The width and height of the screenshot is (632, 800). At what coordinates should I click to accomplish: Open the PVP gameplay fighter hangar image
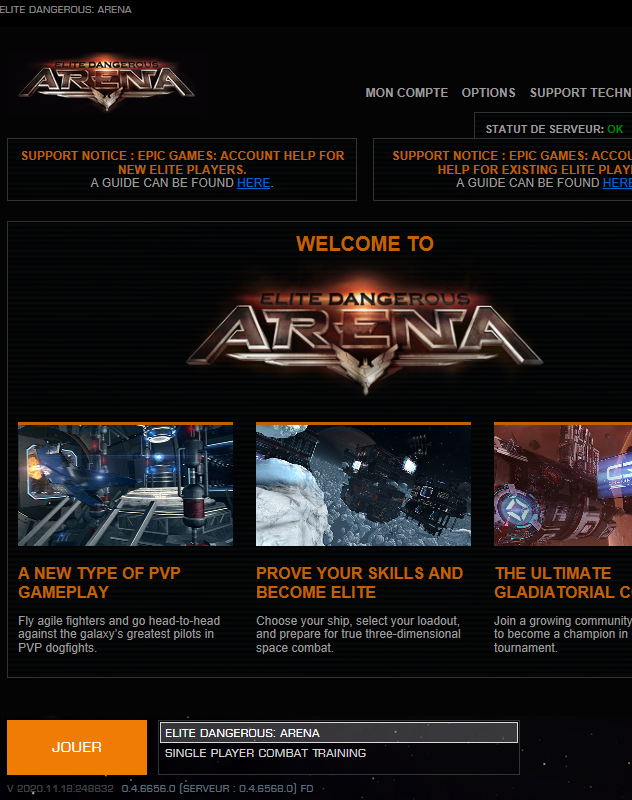(125, 484)
